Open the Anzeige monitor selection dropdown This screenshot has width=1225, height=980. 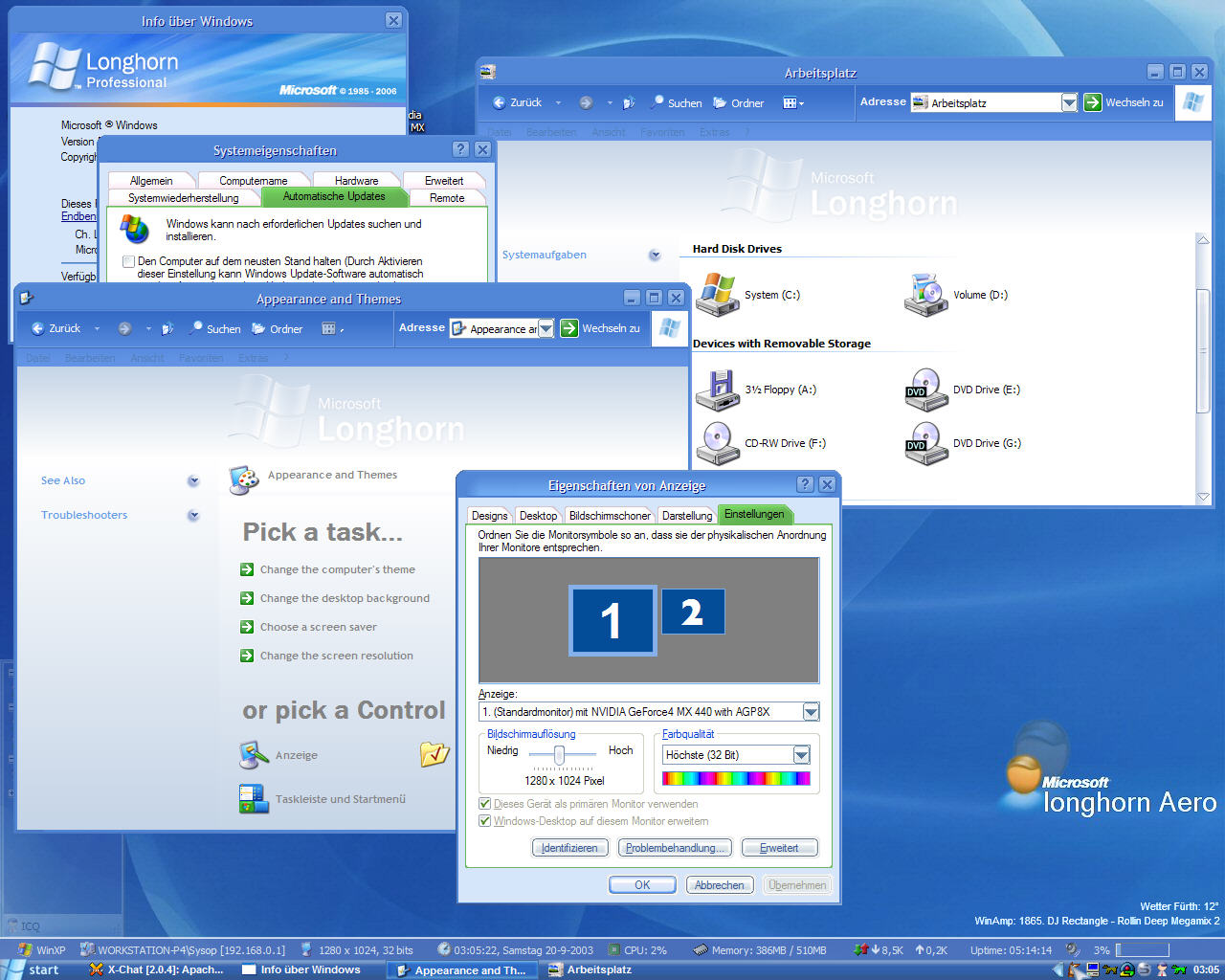[811, 712]
